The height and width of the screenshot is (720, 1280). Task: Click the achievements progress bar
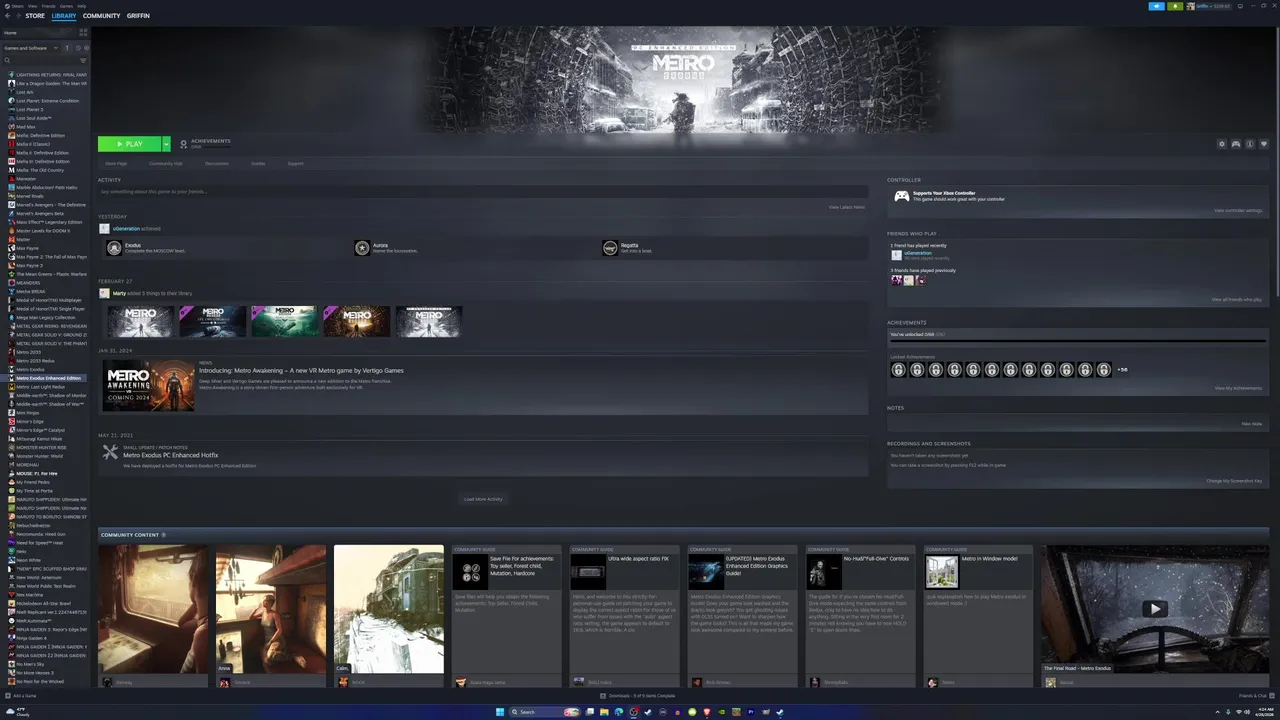click(1078, 341)
